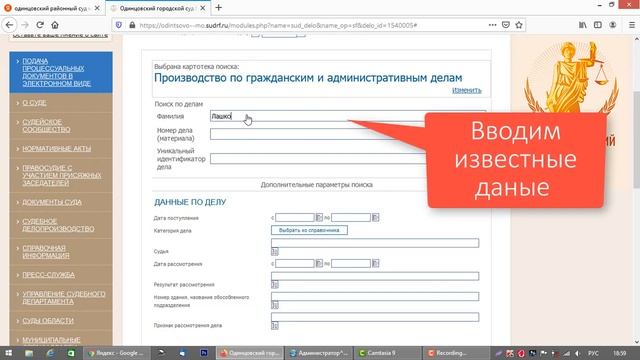The image size is (640, 360).
Task: Close the Одинцовский городской суд tab
Action: 202,8
